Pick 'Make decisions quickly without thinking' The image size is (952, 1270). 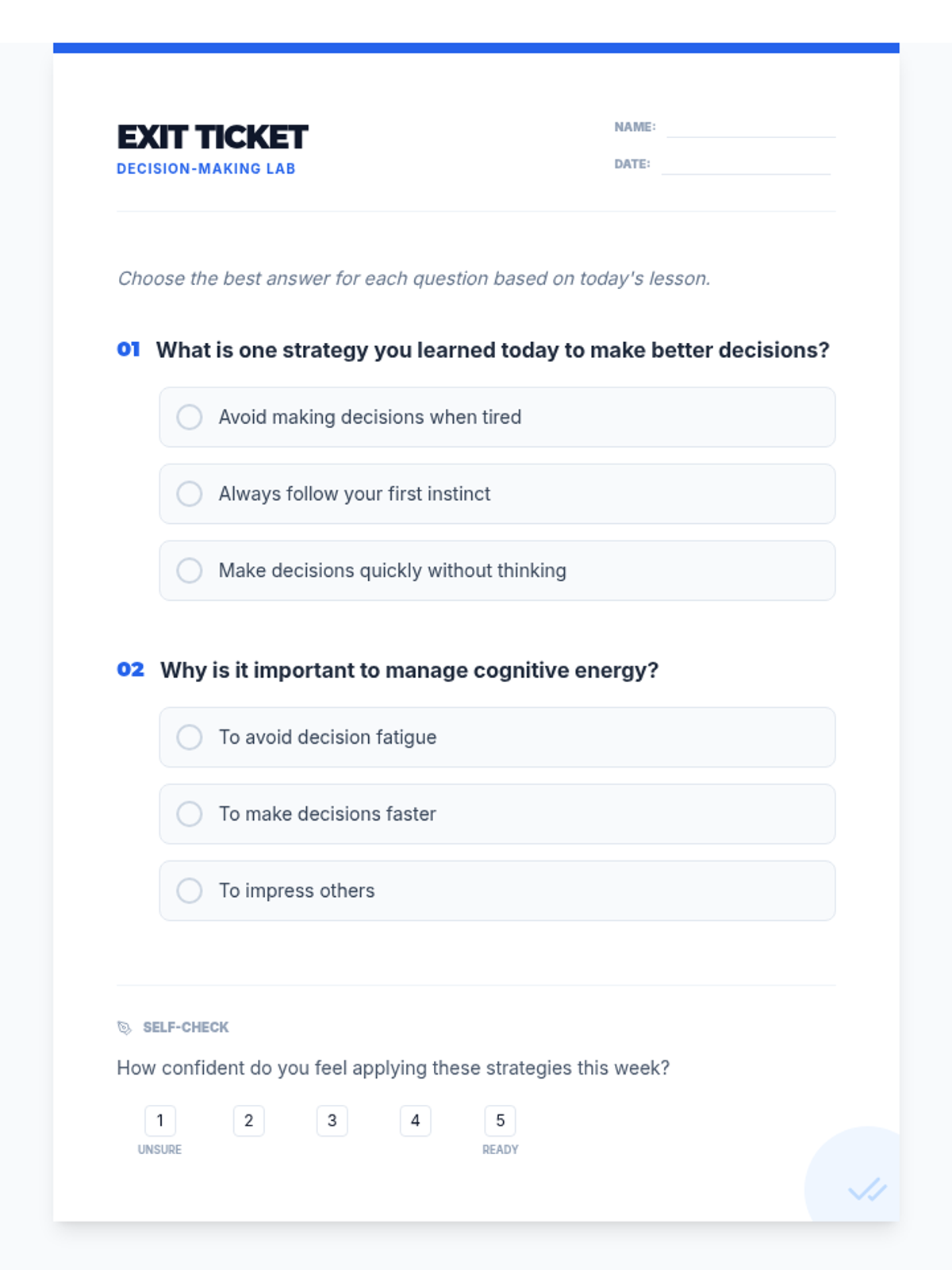tap(190, 571)
